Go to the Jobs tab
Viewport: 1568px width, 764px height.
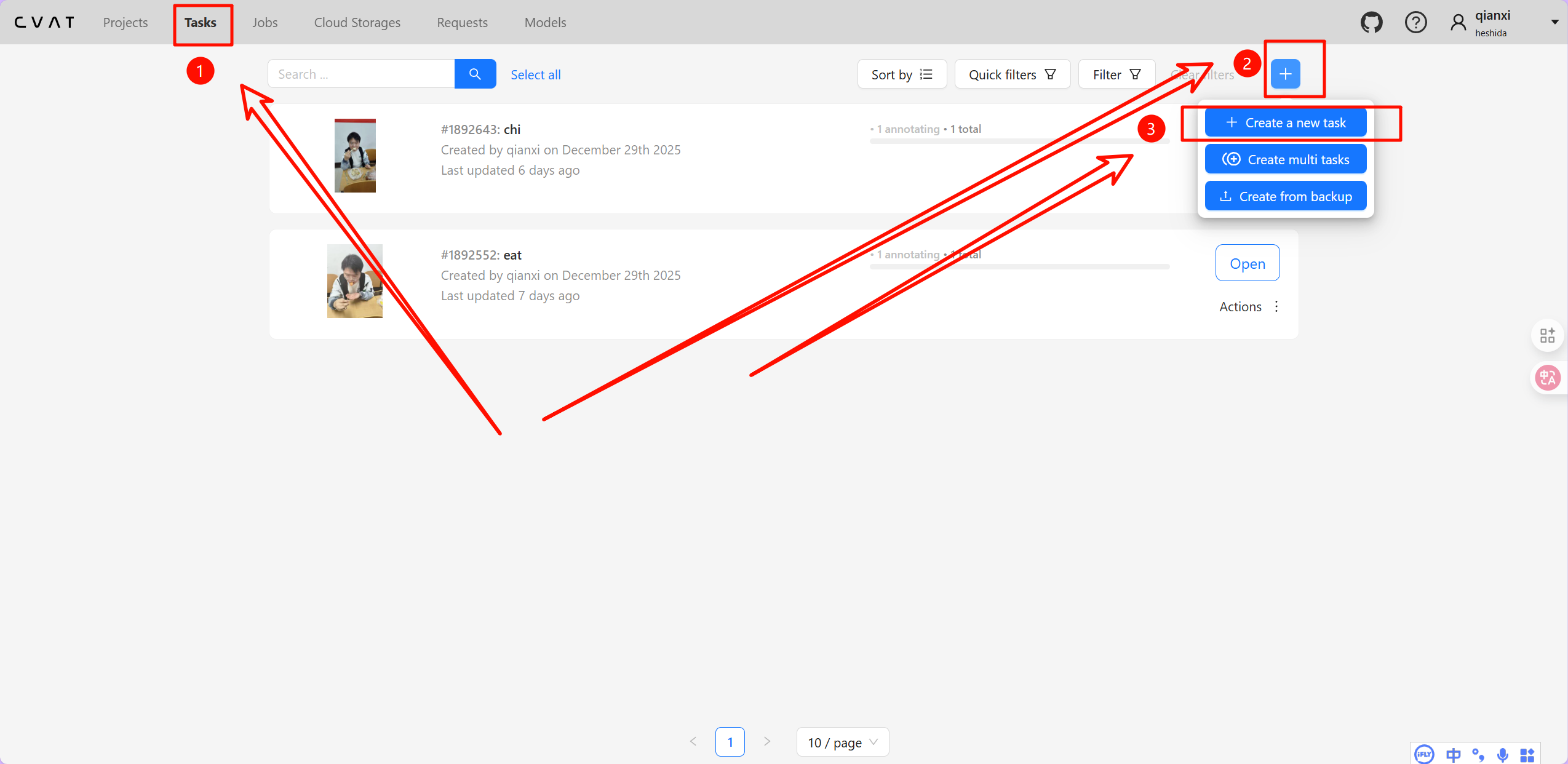pyautogui.click(x=265, y=23)
